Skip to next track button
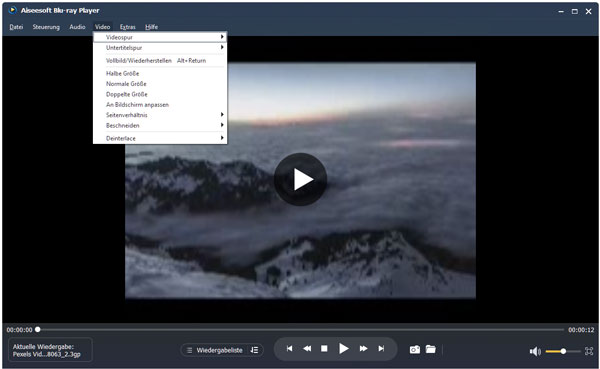The height and width of the screenshot is (369, 600). click(381, 349)
